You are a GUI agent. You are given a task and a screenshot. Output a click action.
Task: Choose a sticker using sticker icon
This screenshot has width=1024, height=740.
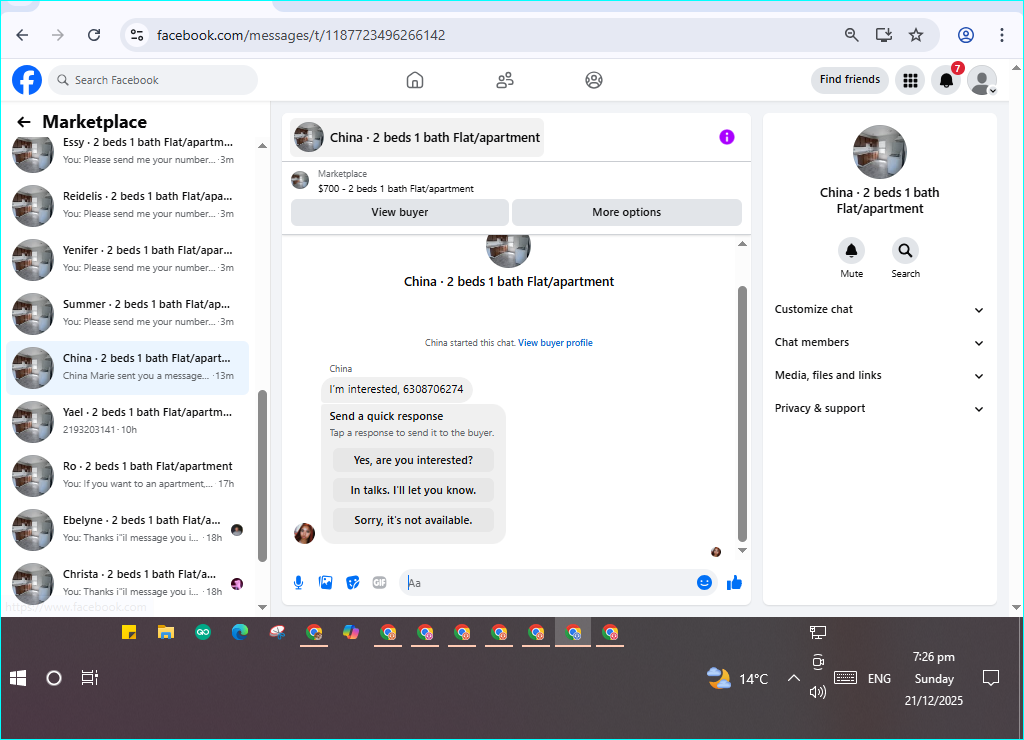(x=353, y=583)
